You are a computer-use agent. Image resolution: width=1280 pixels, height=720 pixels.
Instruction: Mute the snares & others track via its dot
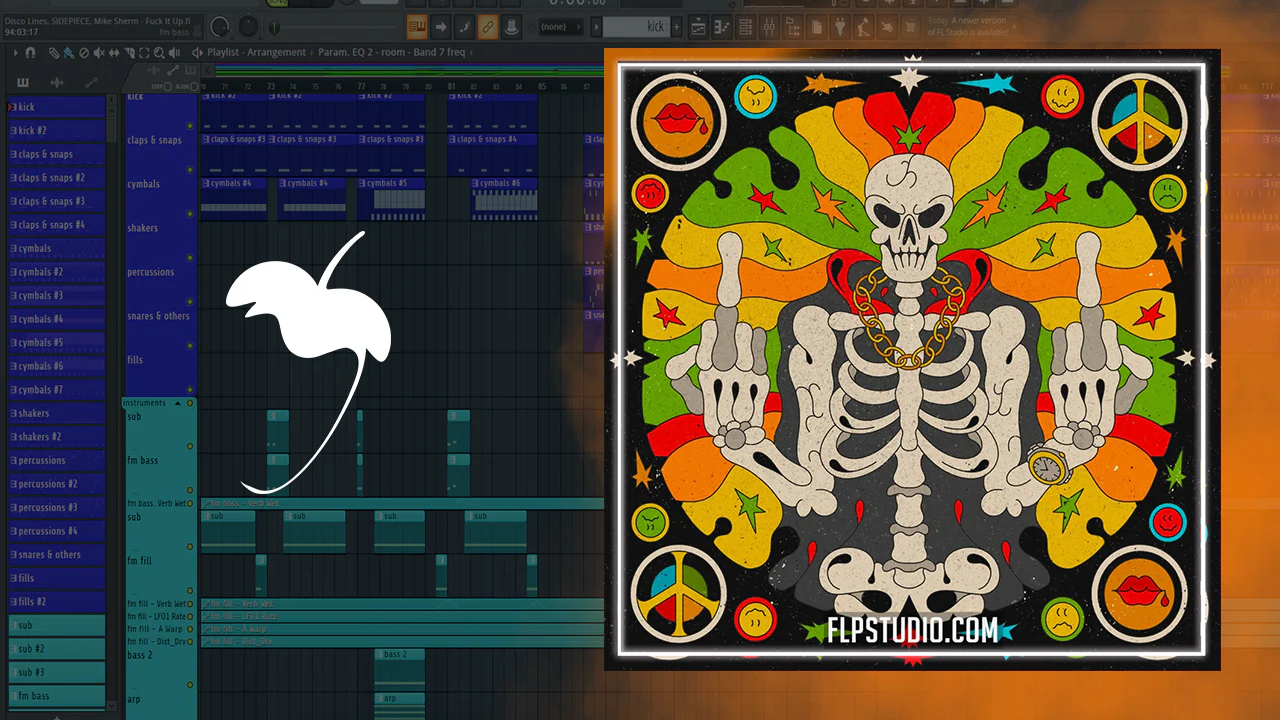pyautogui.click(x=190, y=346)
